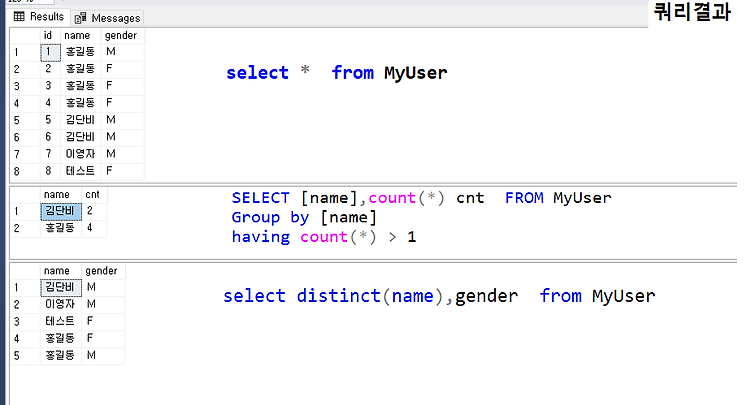Viewport: 750px width, 405px height.
Task: Select name header in the bottom result grid
Action: coord(61,271)
